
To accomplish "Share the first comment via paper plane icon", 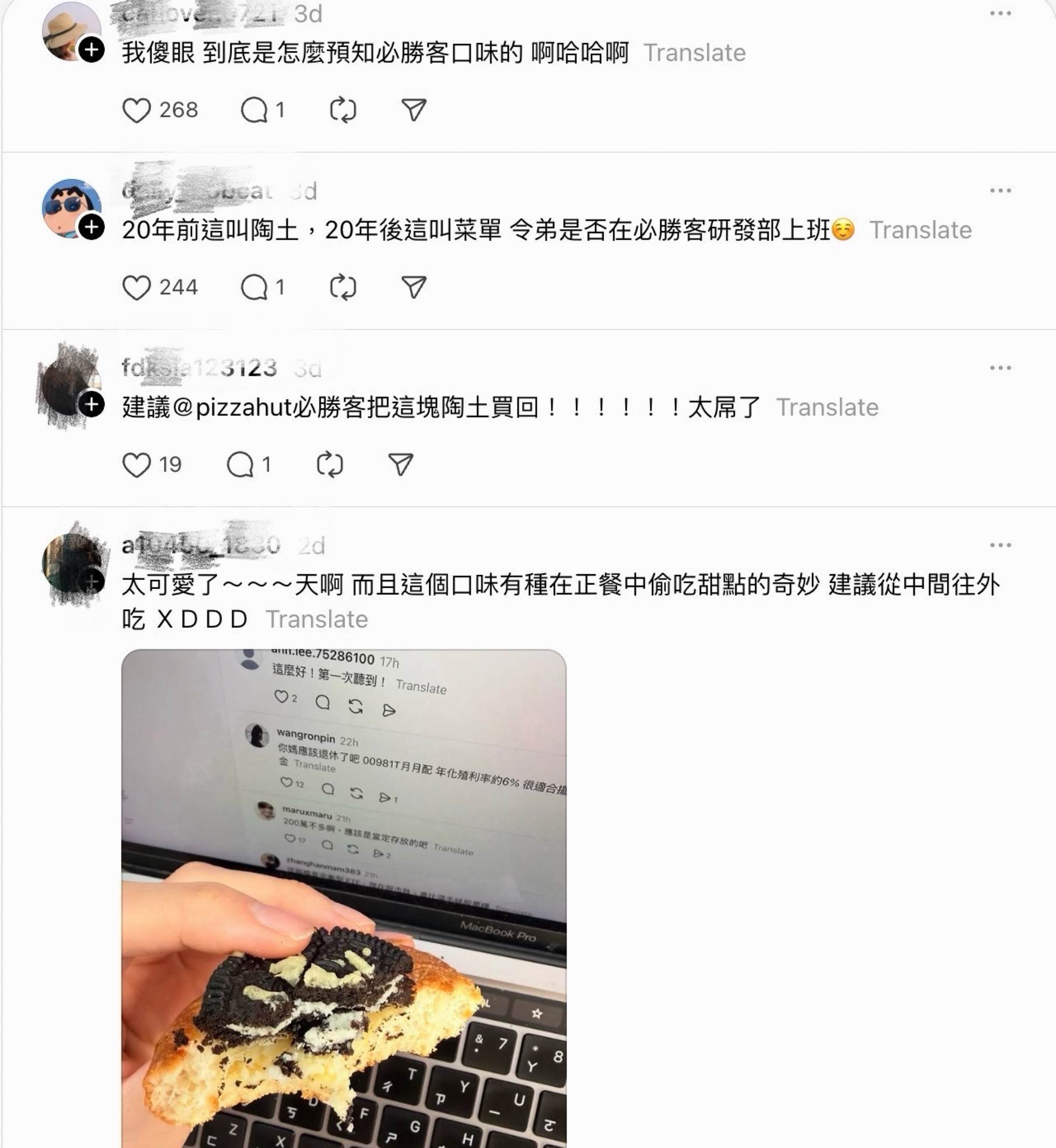I will click(x=414, y=110).
